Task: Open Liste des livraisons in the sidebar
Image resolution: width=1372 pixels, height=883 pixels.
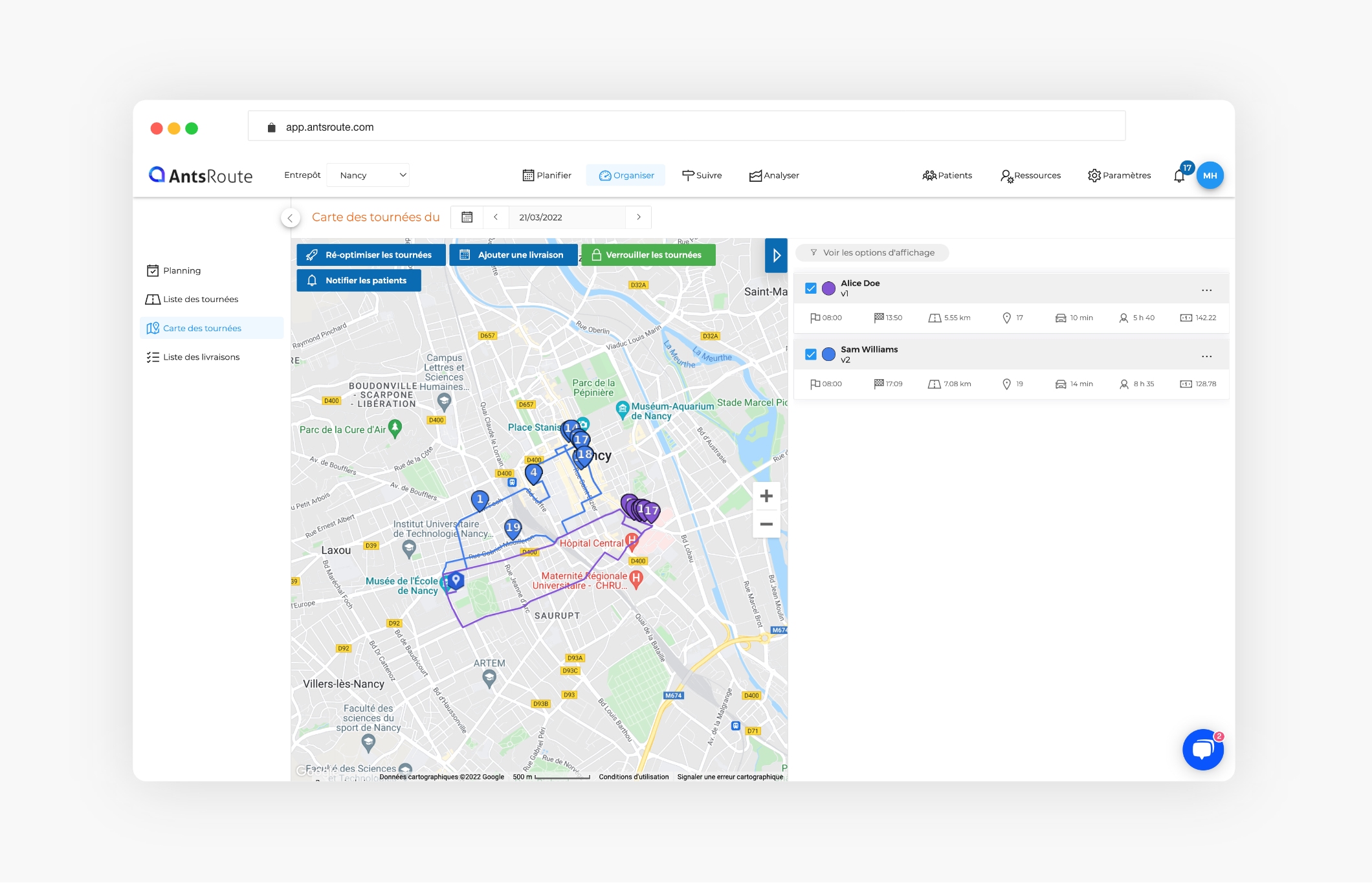Action: (193, 357)
